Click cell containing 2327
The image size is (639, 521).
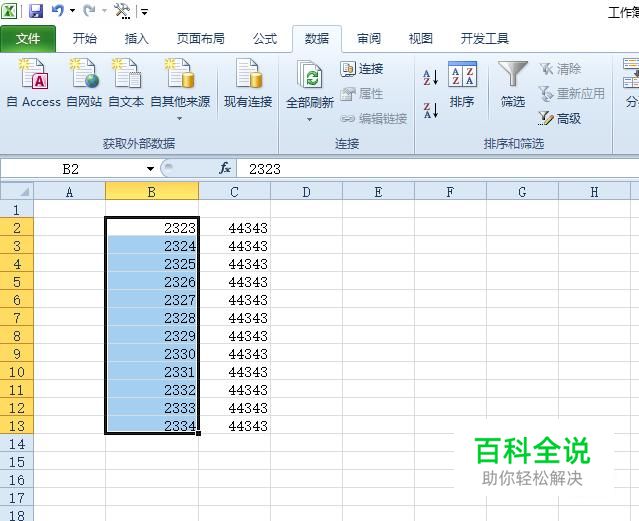click(x=152, y=299)
